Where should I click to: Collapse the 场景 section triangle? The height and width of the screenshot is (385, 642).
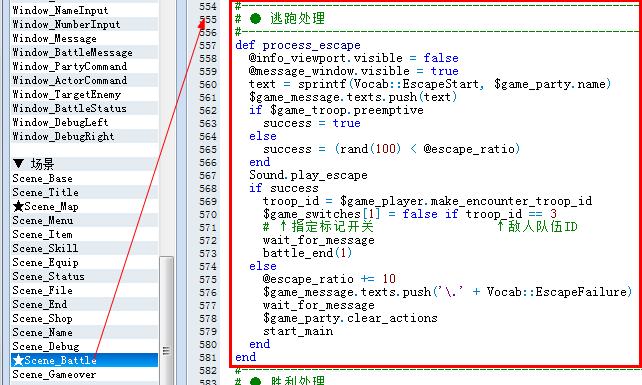pos(18,164)
